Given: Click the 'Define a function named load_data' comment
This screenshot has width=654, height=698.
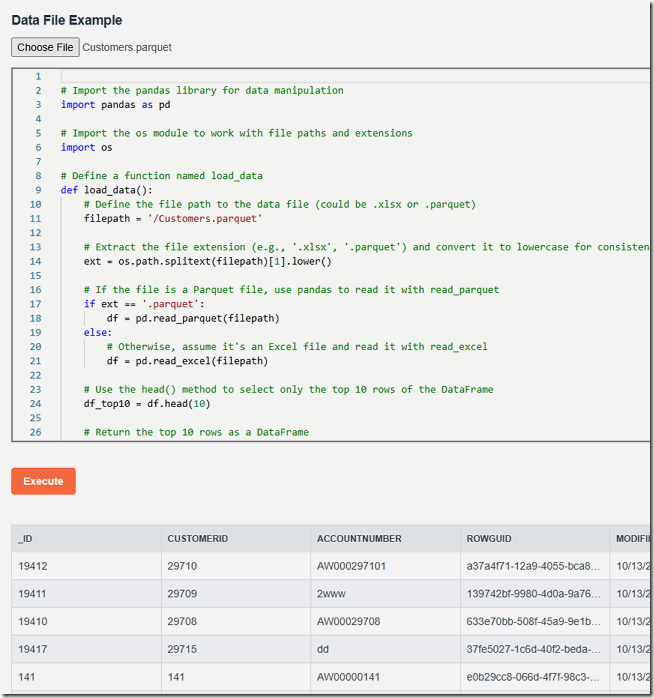Looking at the screenshot, I should click(x=162, y=176).
